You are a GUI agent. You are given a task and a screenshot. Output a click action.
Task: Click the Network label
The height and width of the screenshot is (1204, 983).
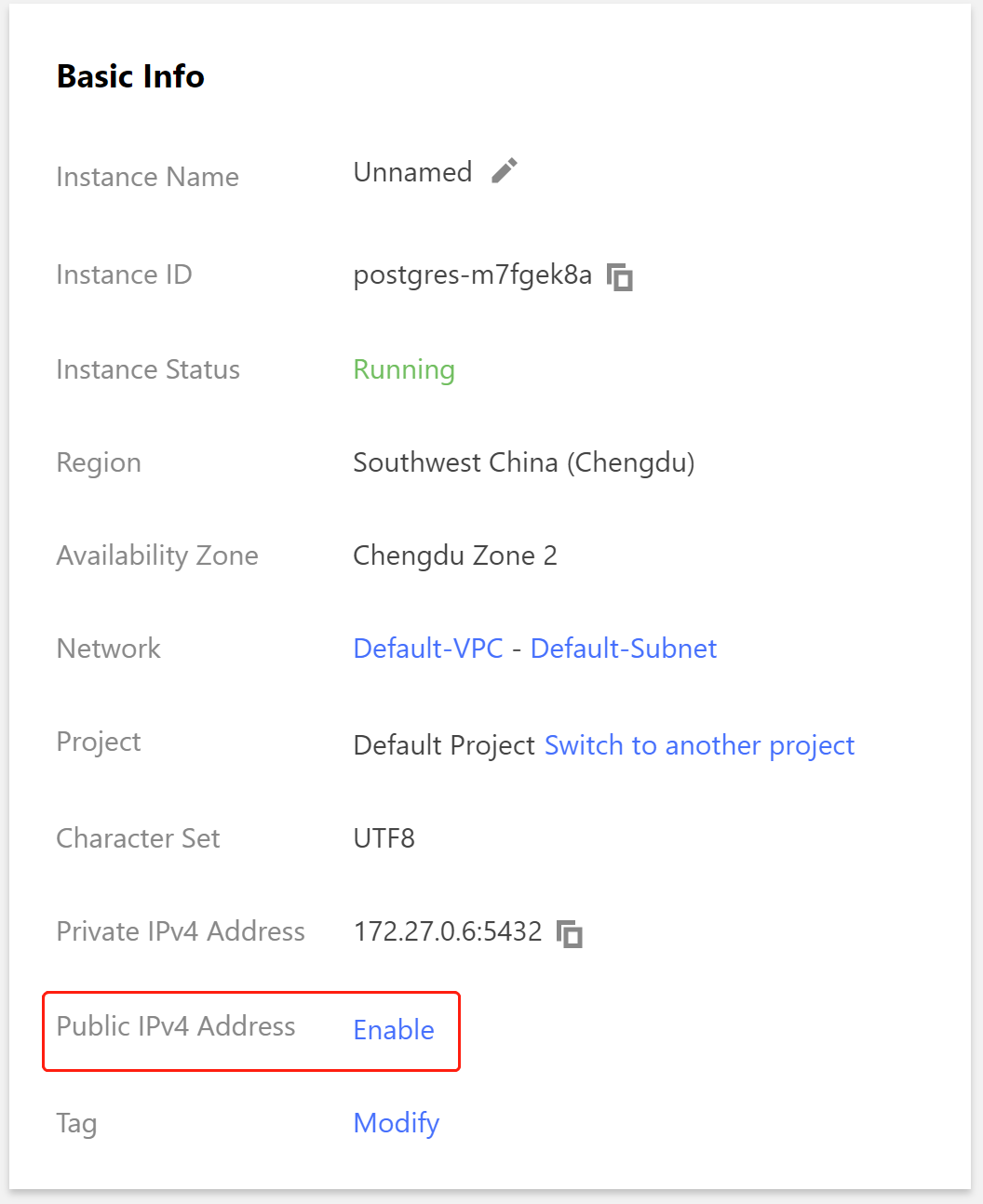[109, 649]
